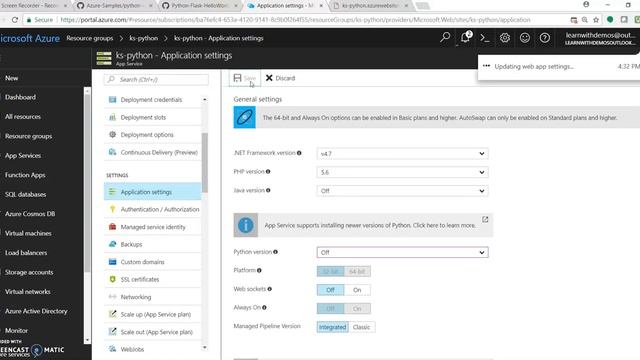Click New in left nav
The width and height of the screenshot is (640, 360).
click(x=11, y=78)
